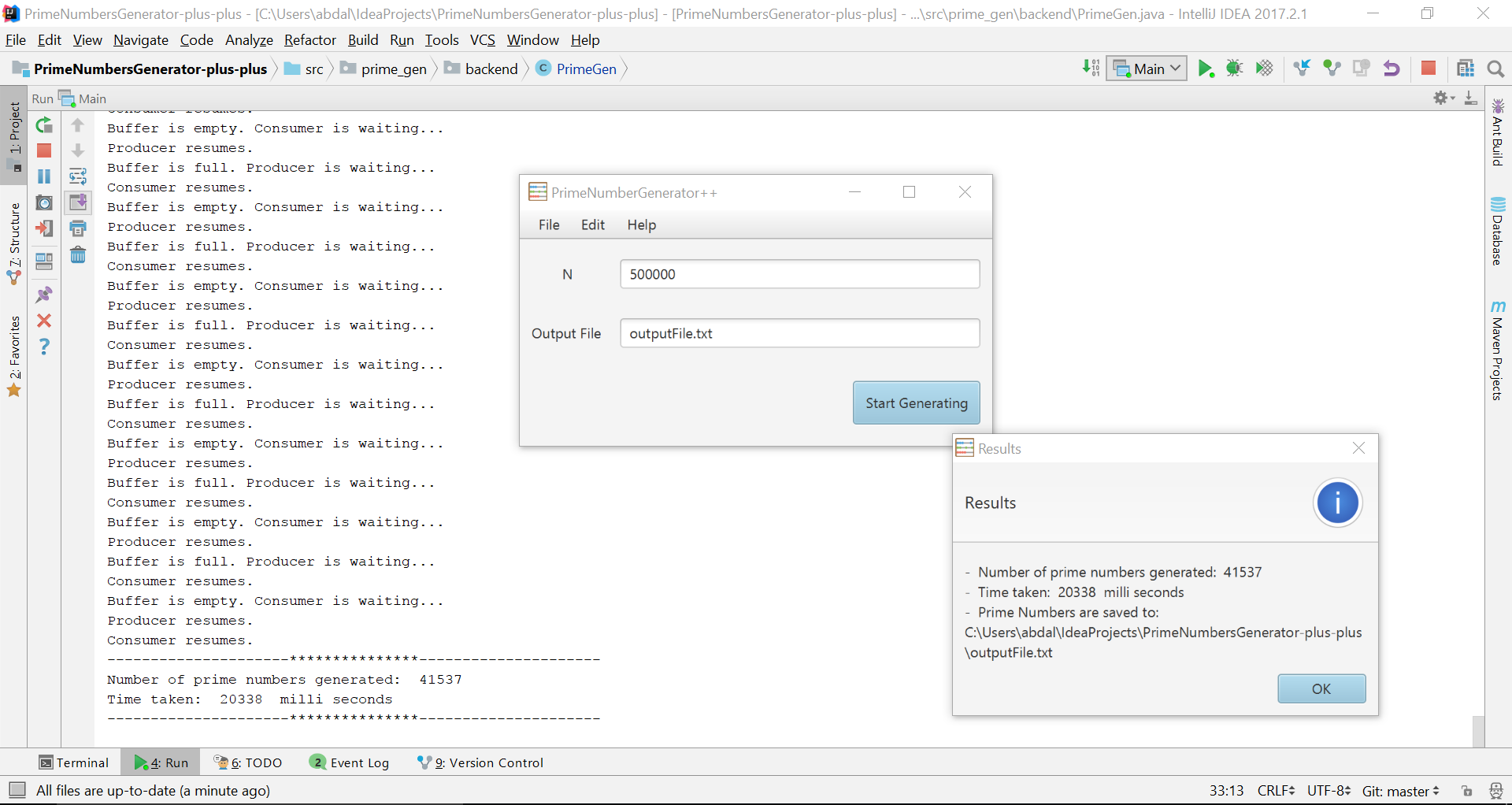Revert changes with the undo arrow icon
This screenshot has height=805, width=1512.
(x=1392, y=69)
